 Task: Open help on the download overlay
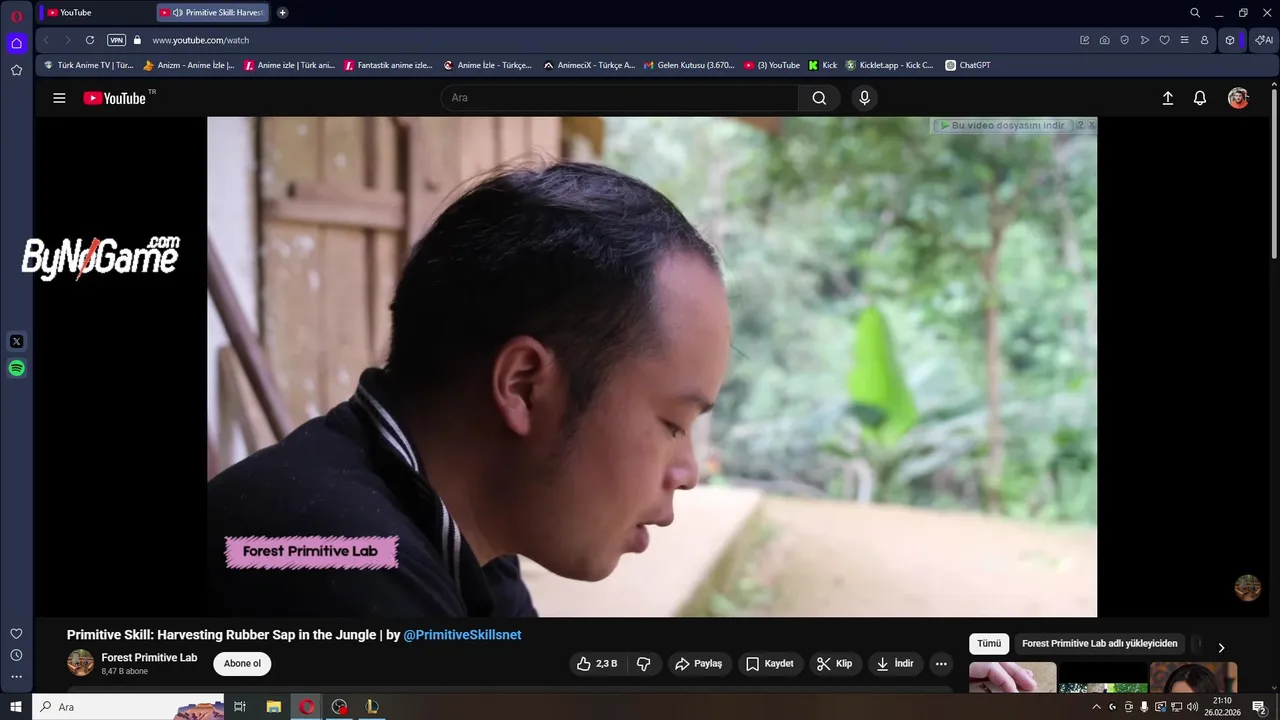coord(1080,125)
